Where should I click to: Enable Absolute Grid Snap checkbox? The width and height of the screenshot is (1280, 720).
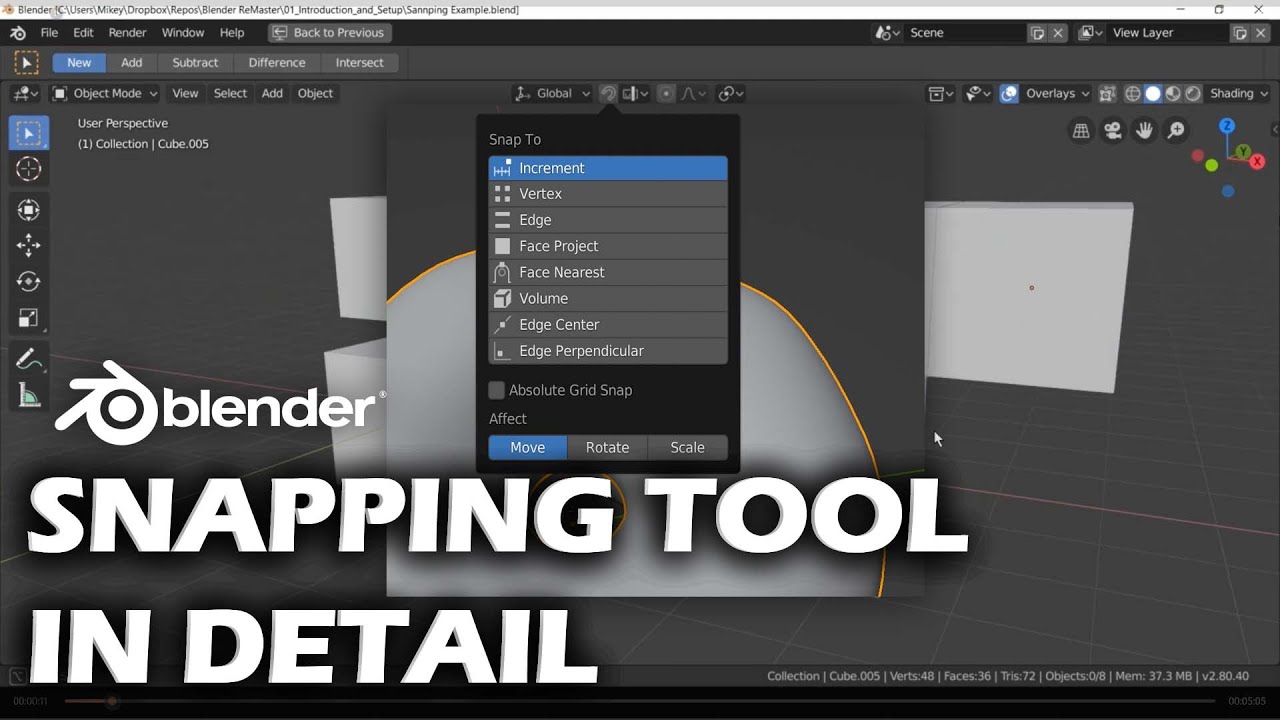(x=496, y=390)
